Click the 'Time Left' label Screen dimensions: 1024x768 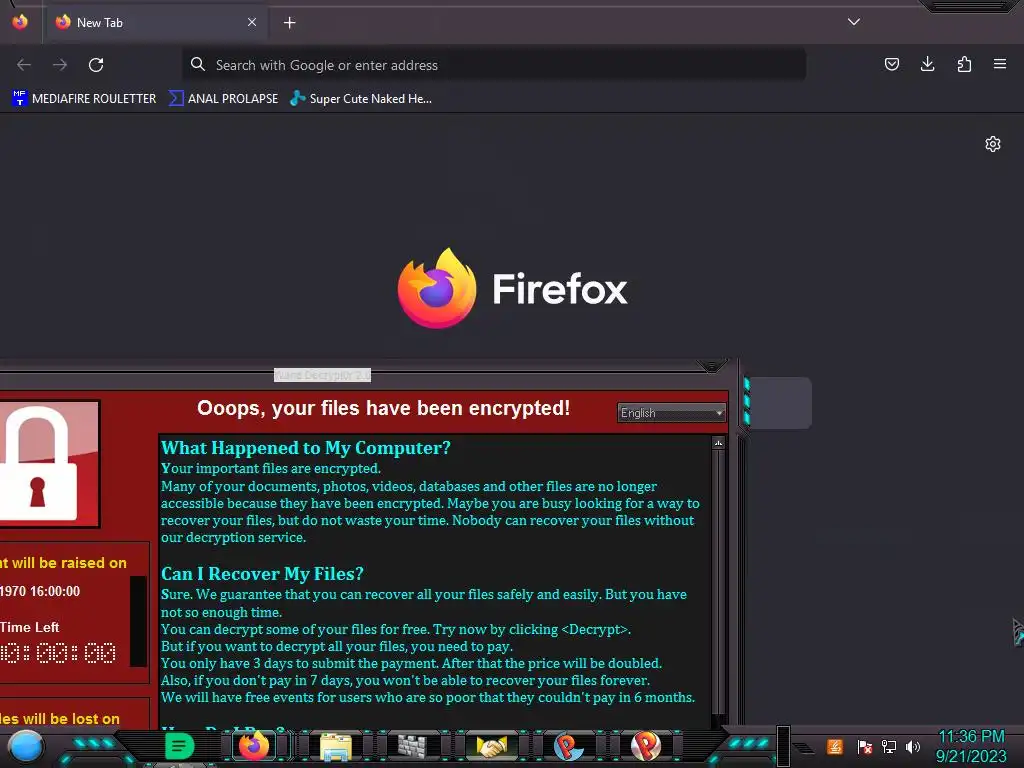click(x=29, y=628)
